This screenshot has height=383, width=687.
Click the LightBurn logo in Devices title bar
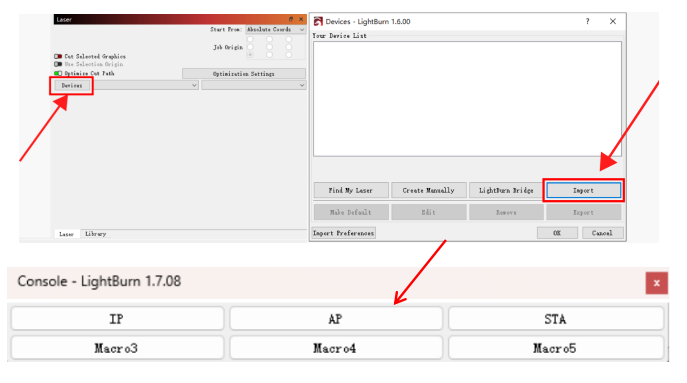coord(318,21)
